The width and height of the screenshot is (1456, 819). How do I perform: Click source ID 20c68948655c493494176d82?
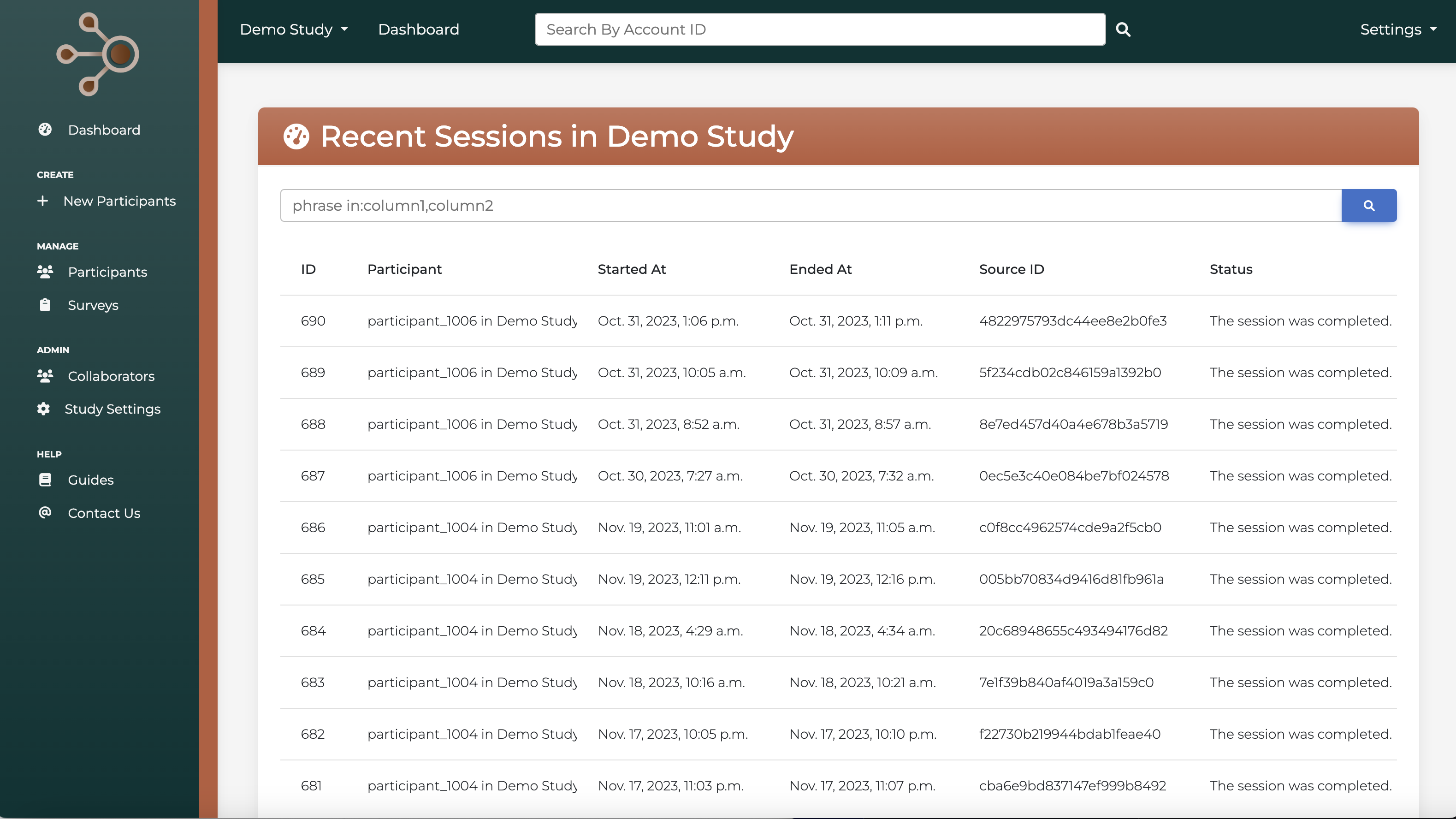[1073, 630]
